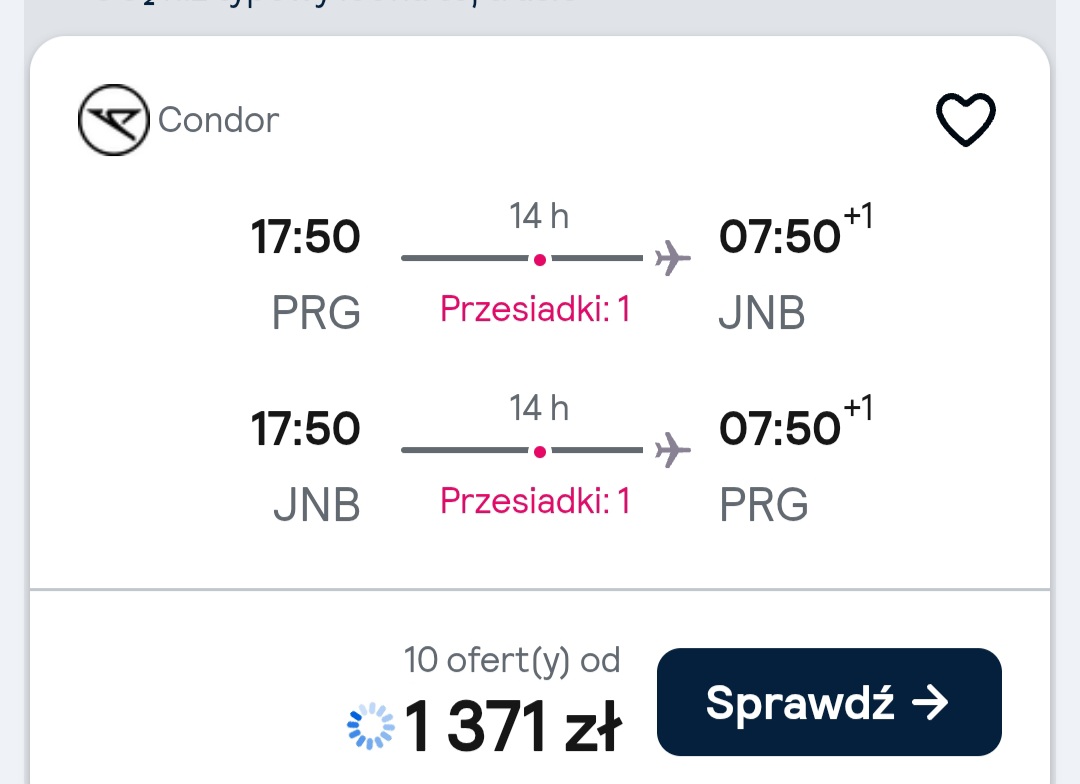
Task: Select return arrival time 07:50 at PRG
Action: coord(779,429)
